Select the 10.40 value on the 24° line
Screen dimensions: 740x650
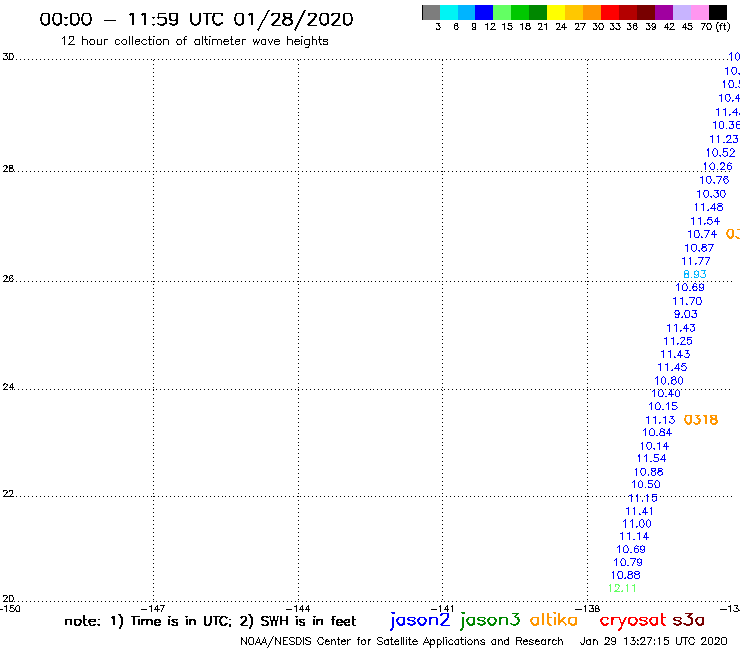click(666, 393)
